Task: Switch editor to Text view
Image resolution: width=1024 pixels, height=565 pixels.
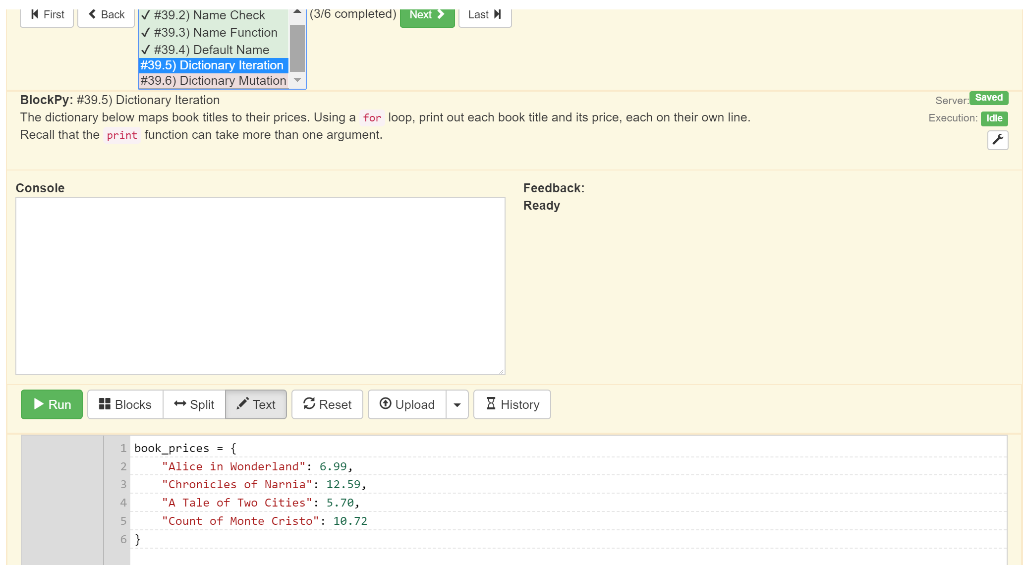Action: pos(256,404)
